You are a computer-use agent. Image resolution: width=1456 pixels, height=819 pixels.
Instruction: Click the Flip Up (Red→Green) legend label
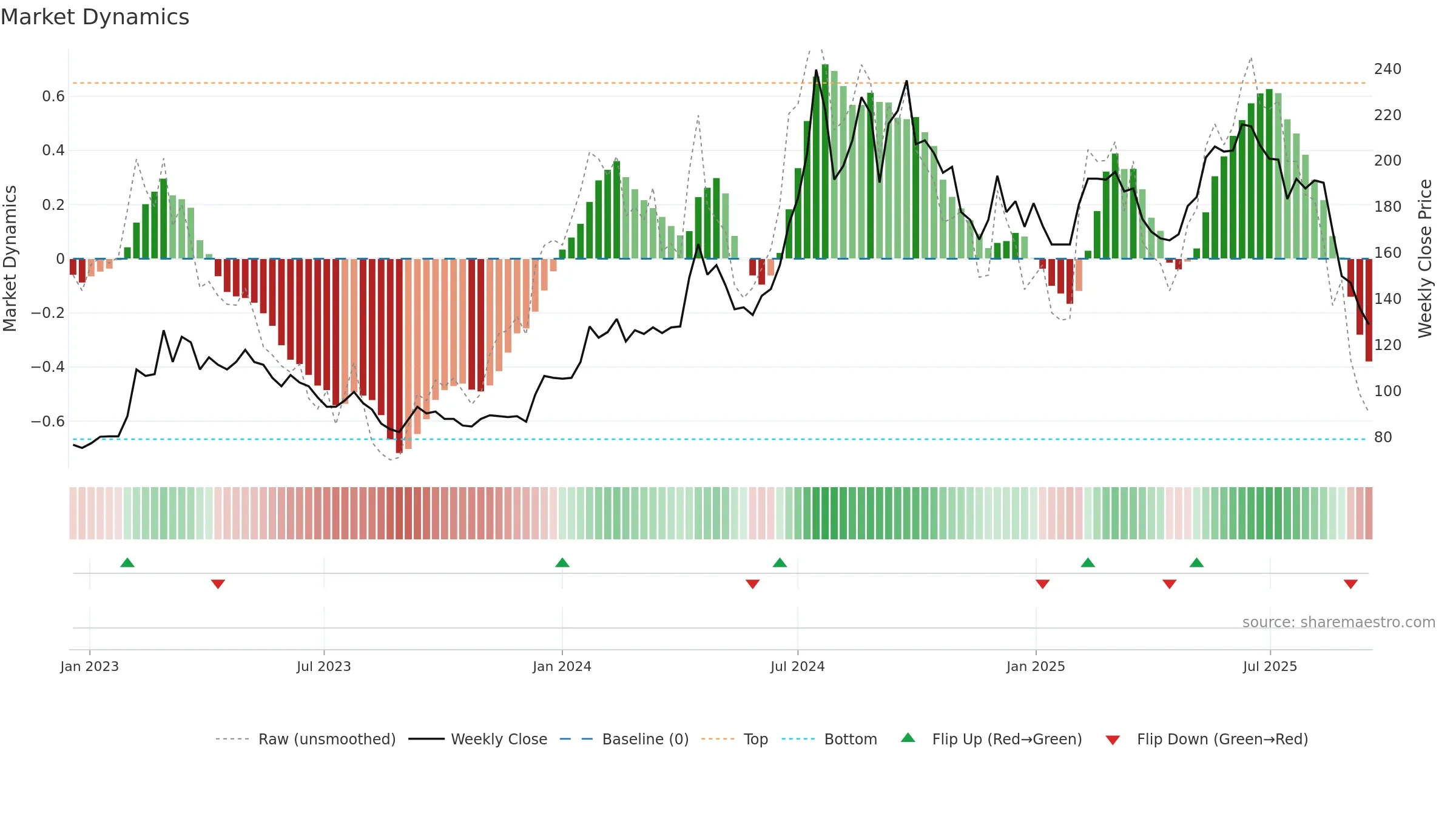pos(1007,739)
